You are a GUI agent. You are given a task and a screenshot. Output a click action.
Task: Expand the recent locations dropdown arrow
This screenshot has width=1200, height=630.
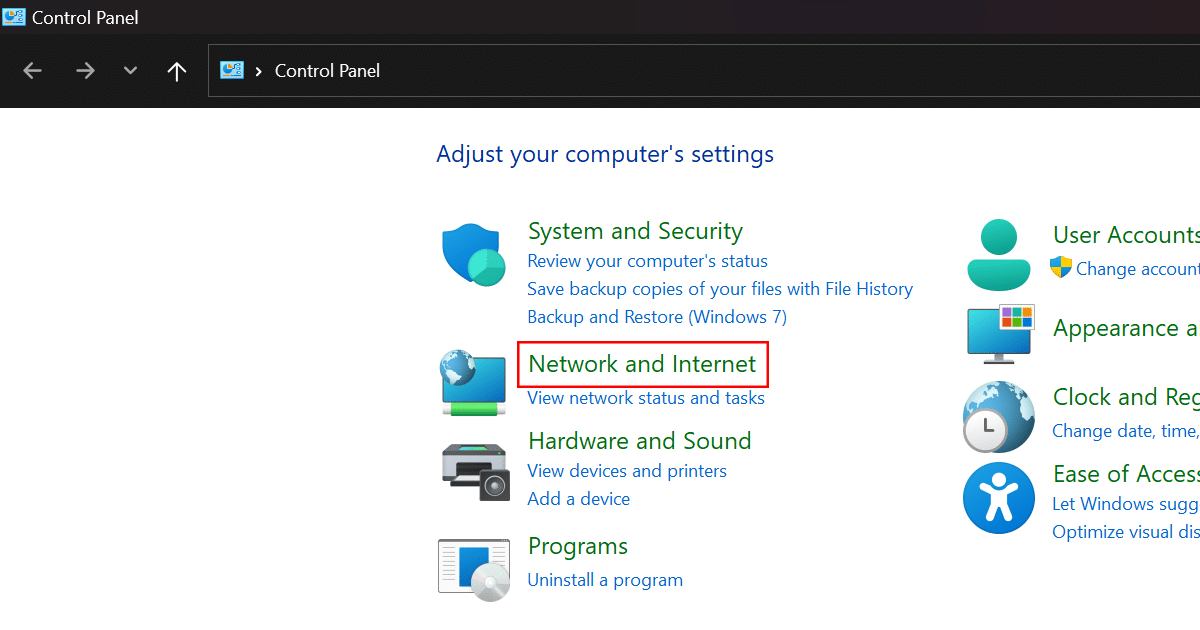pos(130,71)
